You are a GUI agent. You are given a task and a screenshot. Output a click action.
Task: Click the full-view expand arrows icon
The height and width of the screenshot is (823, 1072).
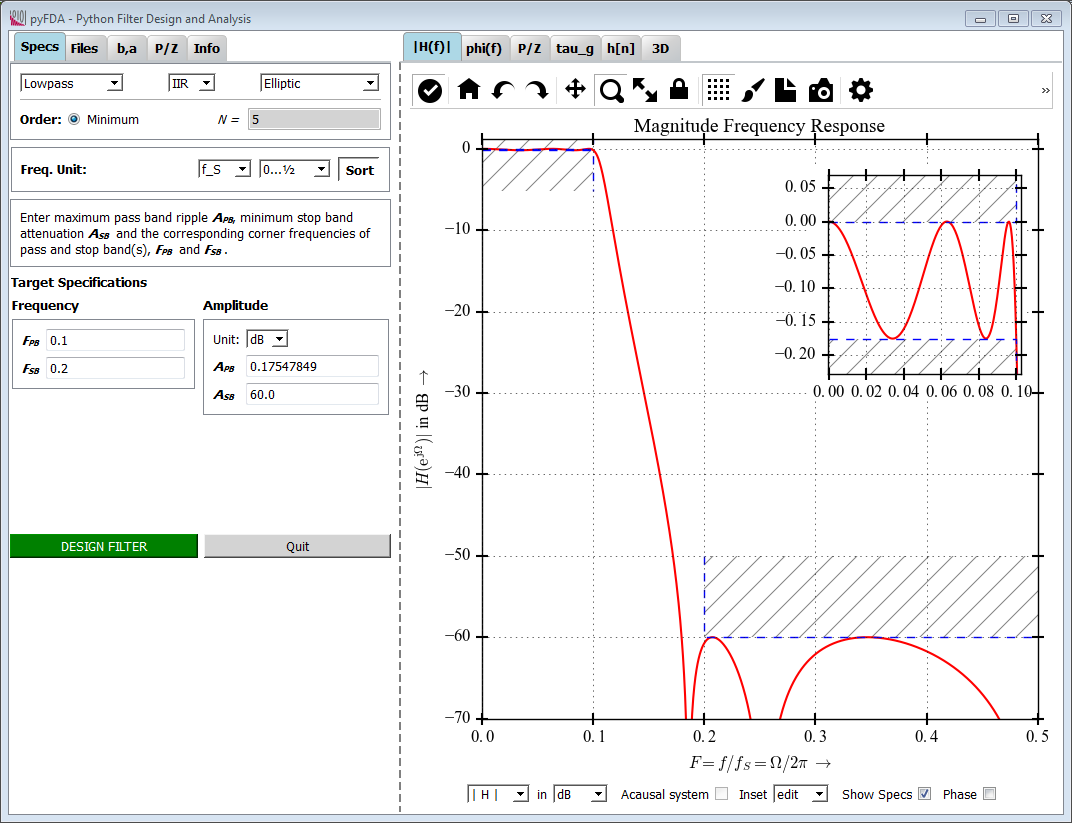(x=645, y=90)
